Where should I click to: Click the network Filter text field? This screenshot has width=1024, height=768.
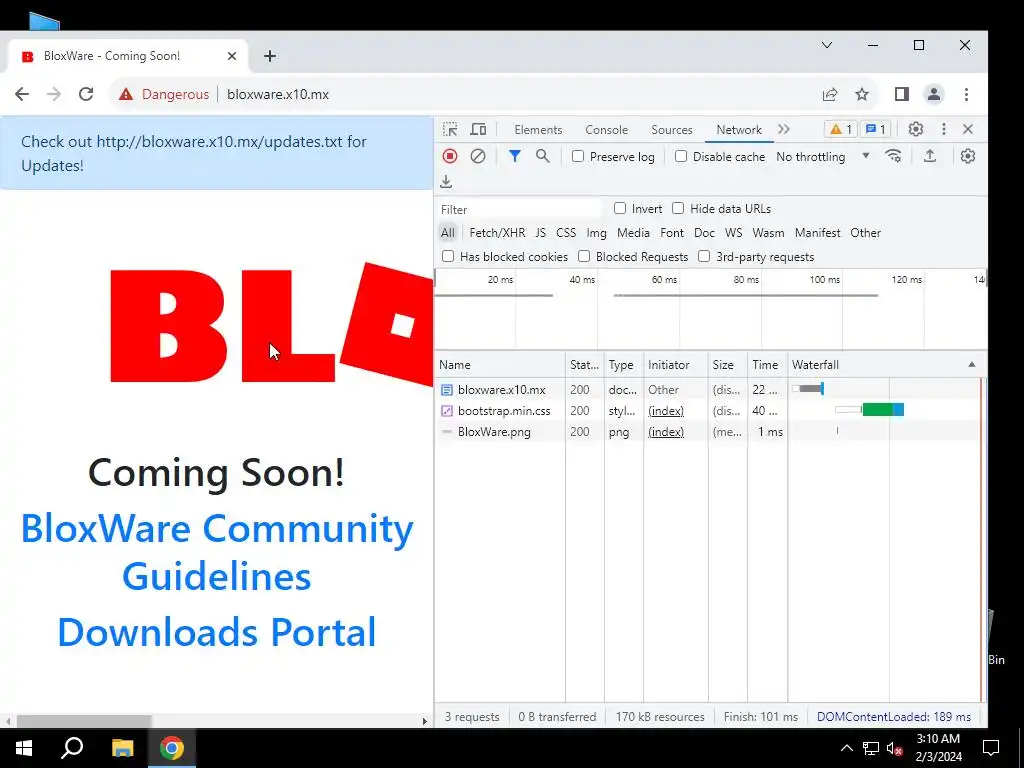click(519, 209)
